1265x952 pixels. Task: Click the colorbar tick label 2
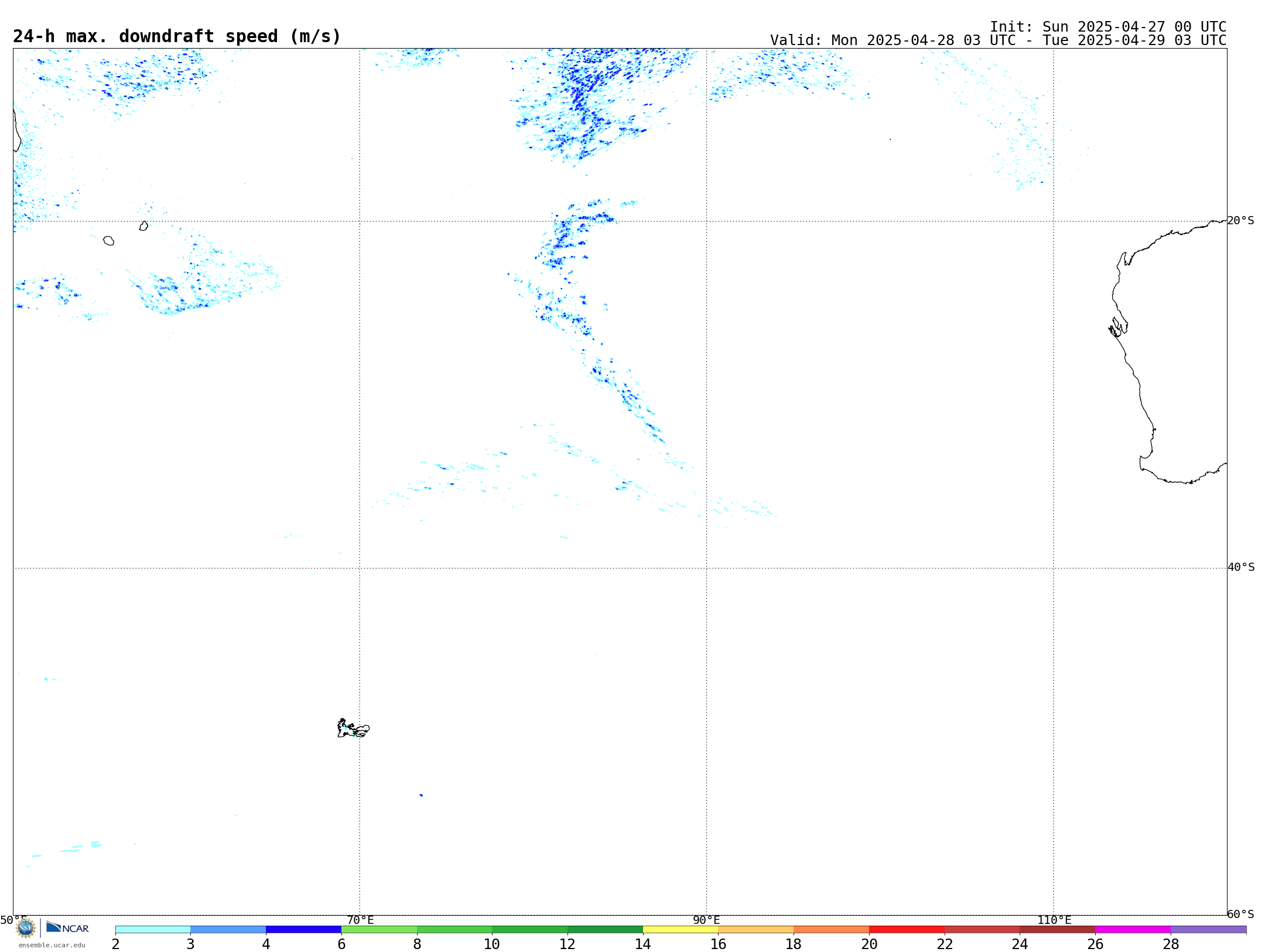click(115, 944)
